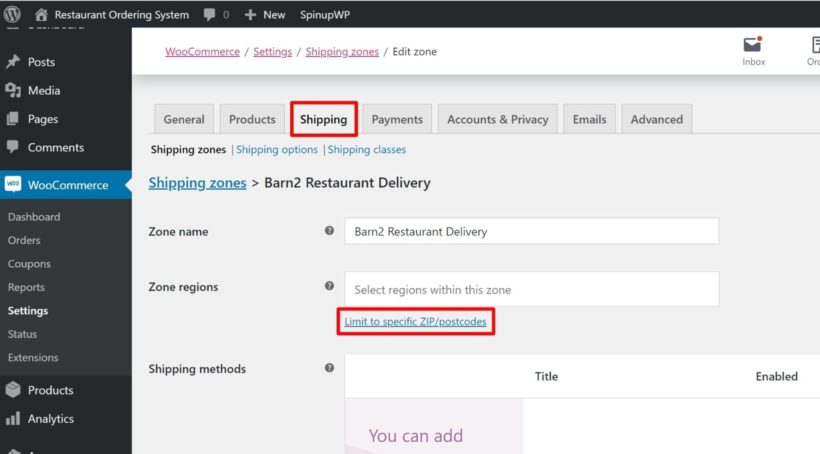Image resolution: width=820 pixels, height=454 pixels.
Task: Show help tooltip for Shipping methods
Action: pyautogui.click(x=329, y=368)
